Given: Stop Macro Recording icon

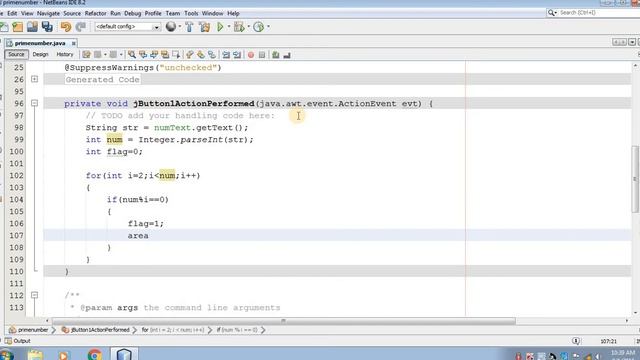Looking at the screenshot, I should tap(262, 55).
